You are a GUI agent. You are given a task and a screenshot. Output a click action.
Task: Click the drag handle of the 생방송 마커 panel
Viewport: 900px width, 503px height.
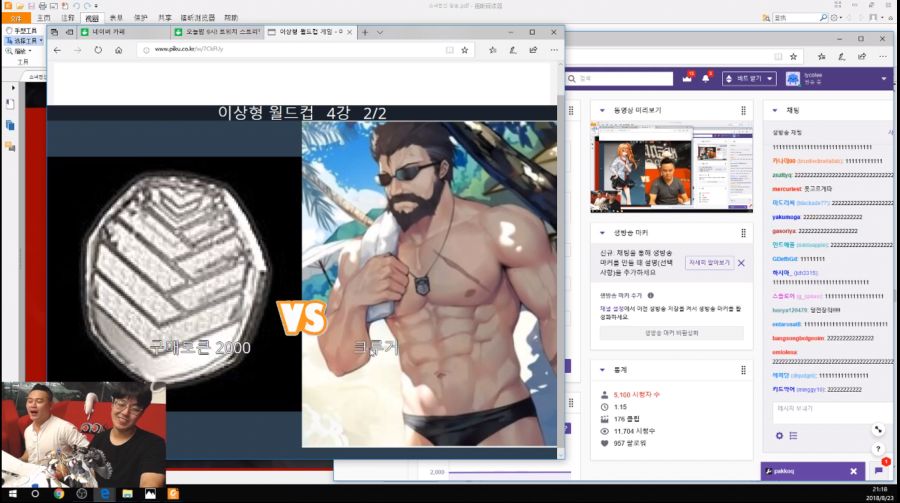pos(743,233)
